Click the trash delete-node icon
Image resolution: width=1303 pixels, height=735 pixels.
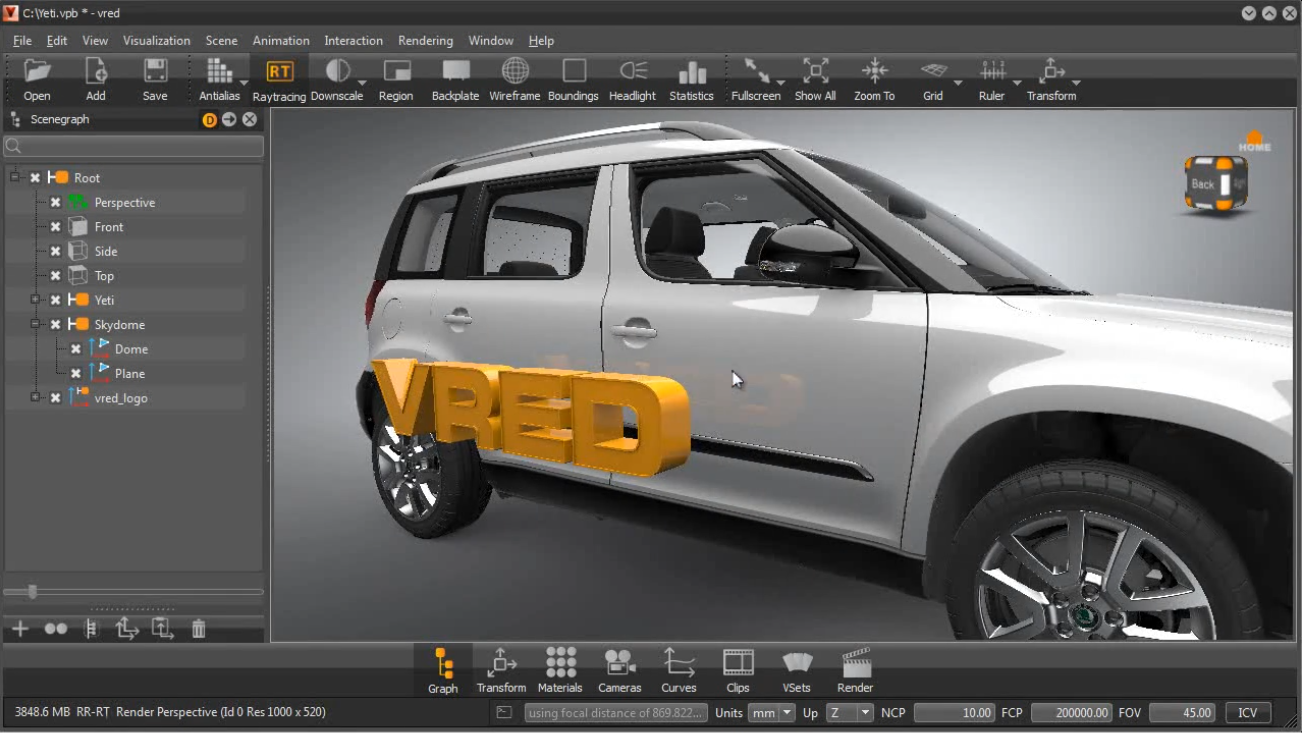pyautogui.click(x=199, y=628)
